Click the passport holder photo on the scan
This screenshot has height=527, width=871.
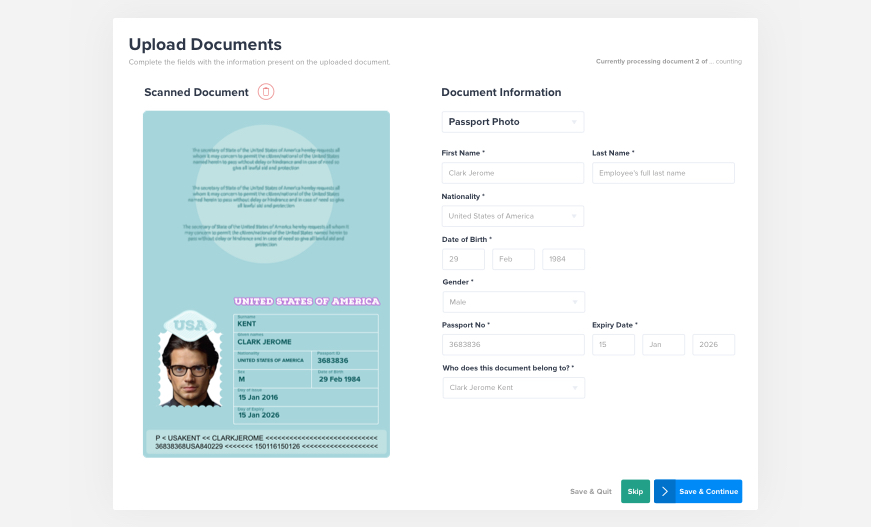coord(190,368)
